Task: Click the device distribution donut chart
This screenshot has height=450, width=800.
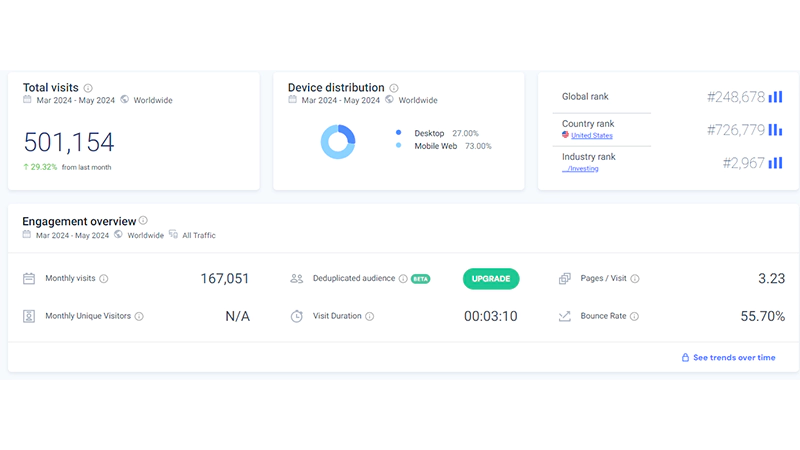Action: click(338, 140)
